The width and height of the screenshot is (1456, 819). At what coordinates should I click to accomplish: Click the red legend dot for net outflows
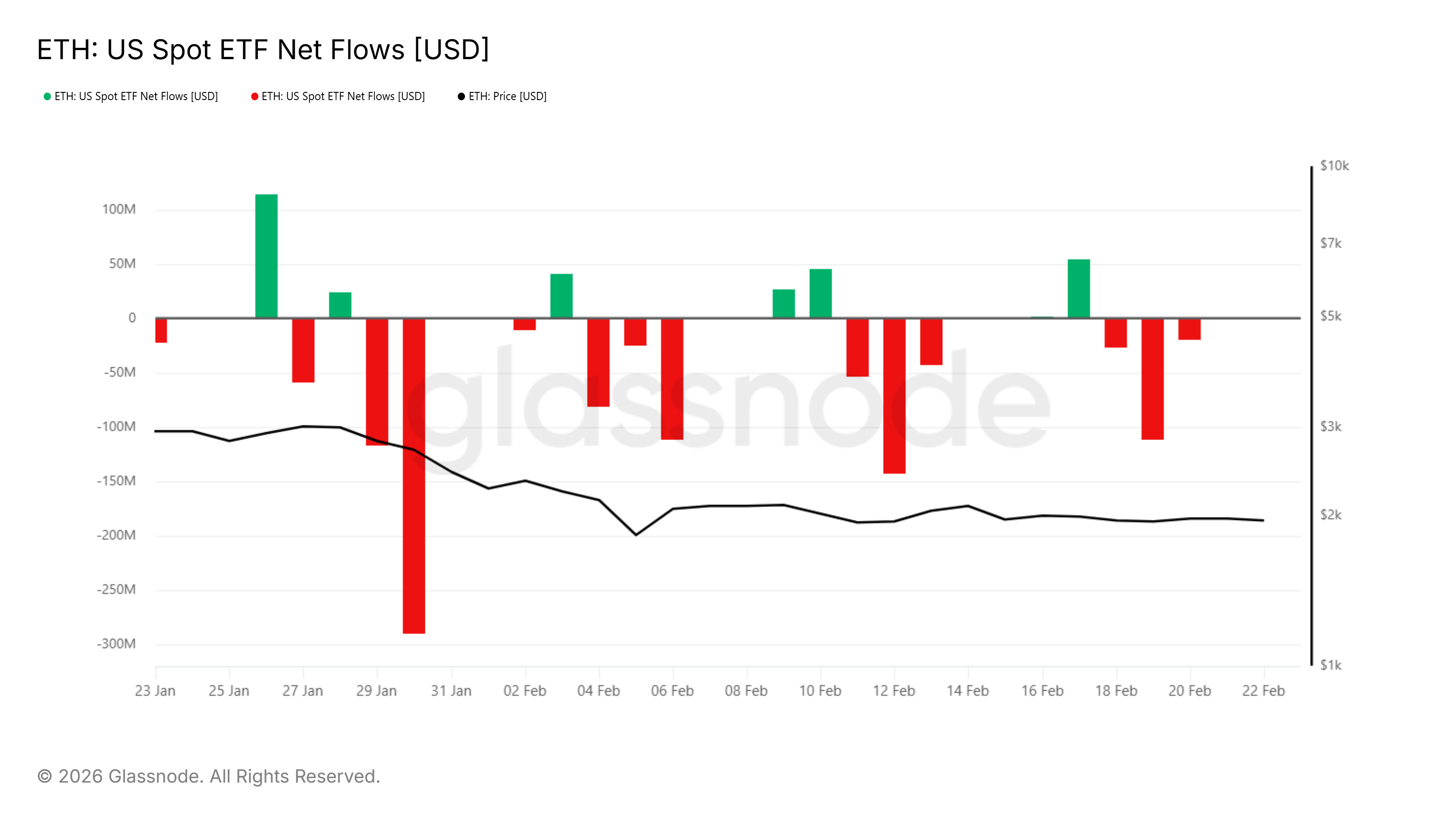coord(255,96)
